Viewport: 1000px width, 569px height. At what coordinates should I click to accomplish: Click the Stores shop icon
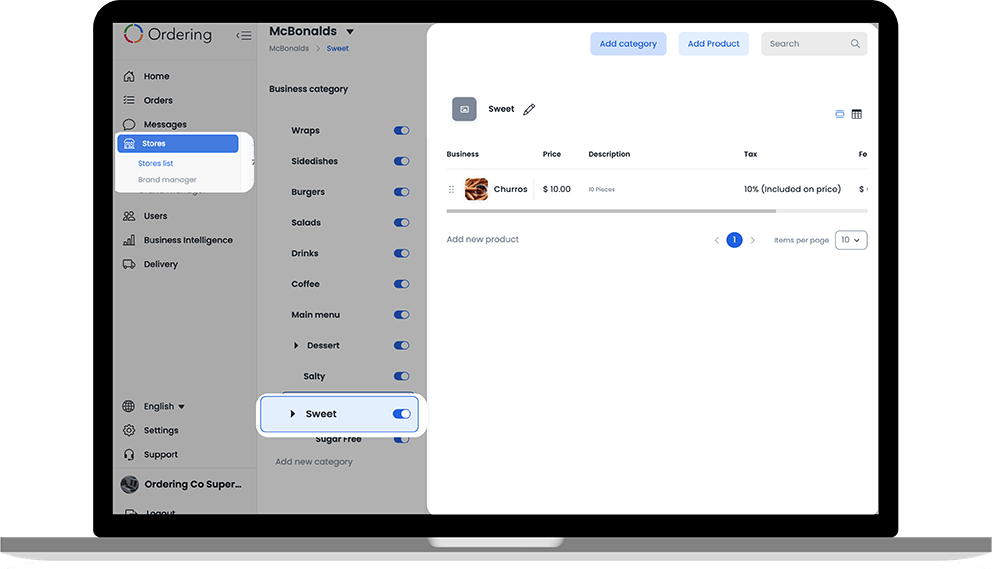pyautogui.click(x=129, y=144)
